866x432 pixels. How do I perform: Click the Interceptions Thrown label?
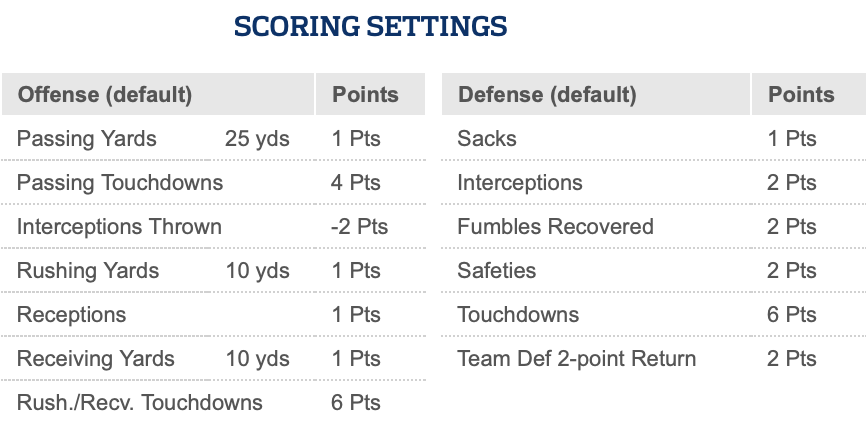click(119, 226)
